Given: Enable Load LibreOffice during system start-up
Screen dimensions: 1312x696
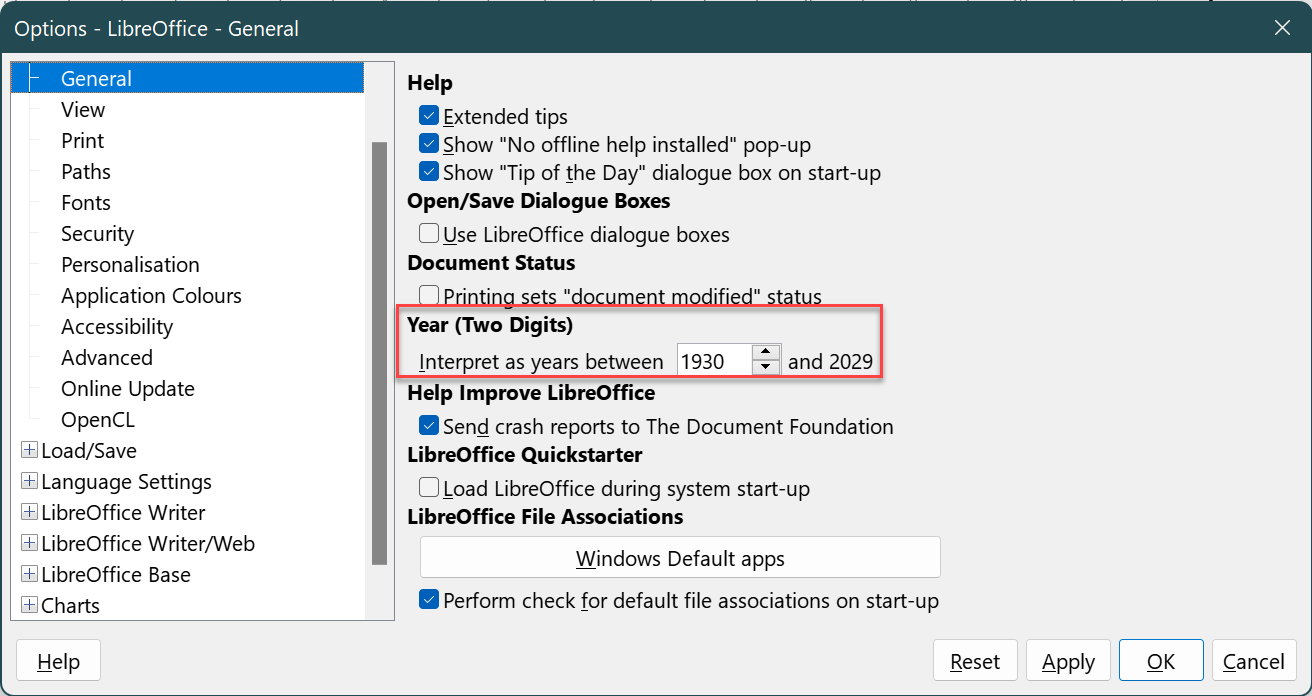Looking at the screenshot, I should pos(429,488).
